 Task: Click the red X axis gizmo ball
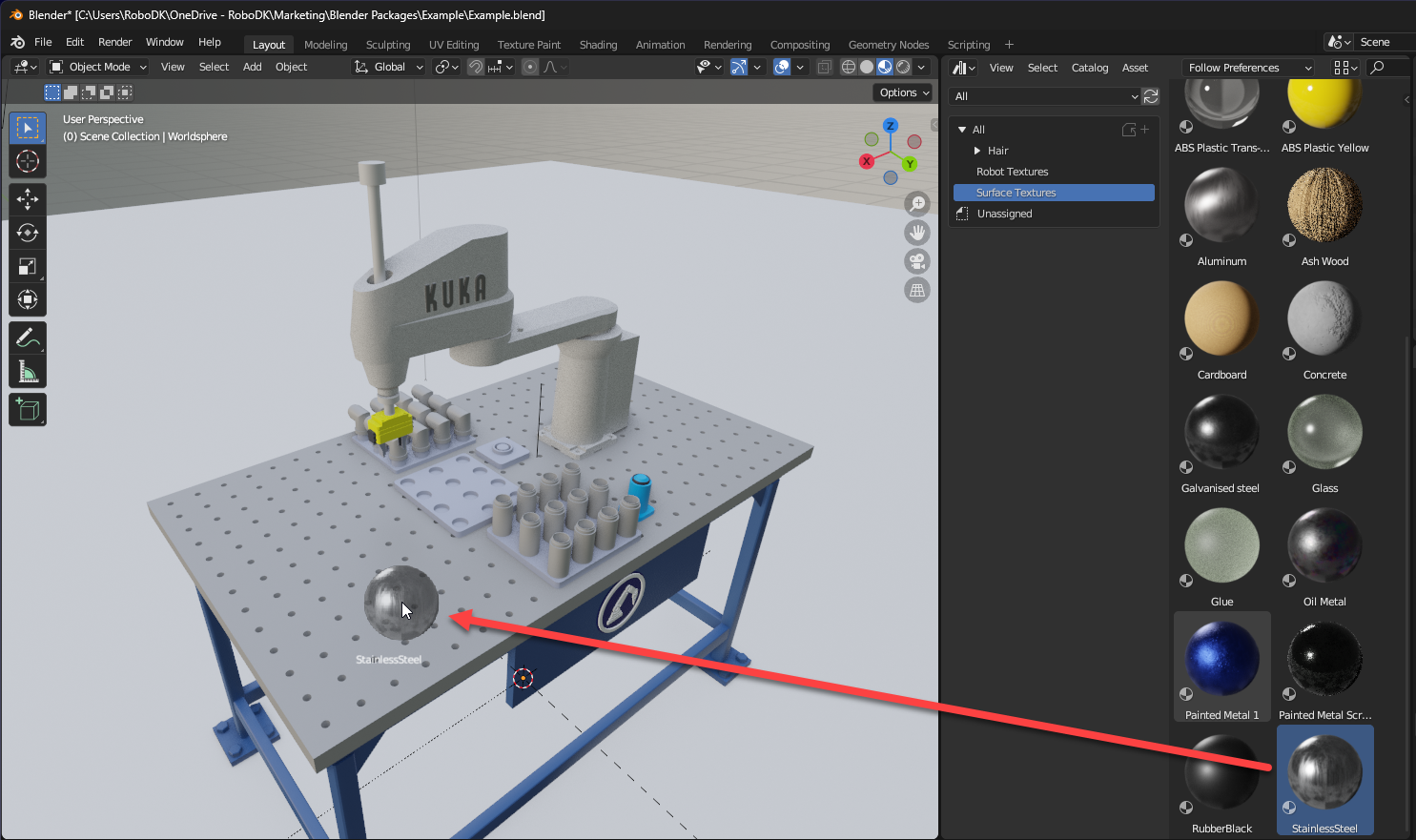pos(867,161)
